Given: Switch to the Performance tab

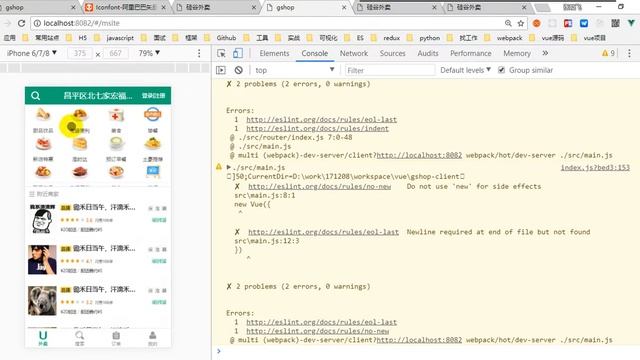Looking at the screenshot, I should [x=471, y=53].
